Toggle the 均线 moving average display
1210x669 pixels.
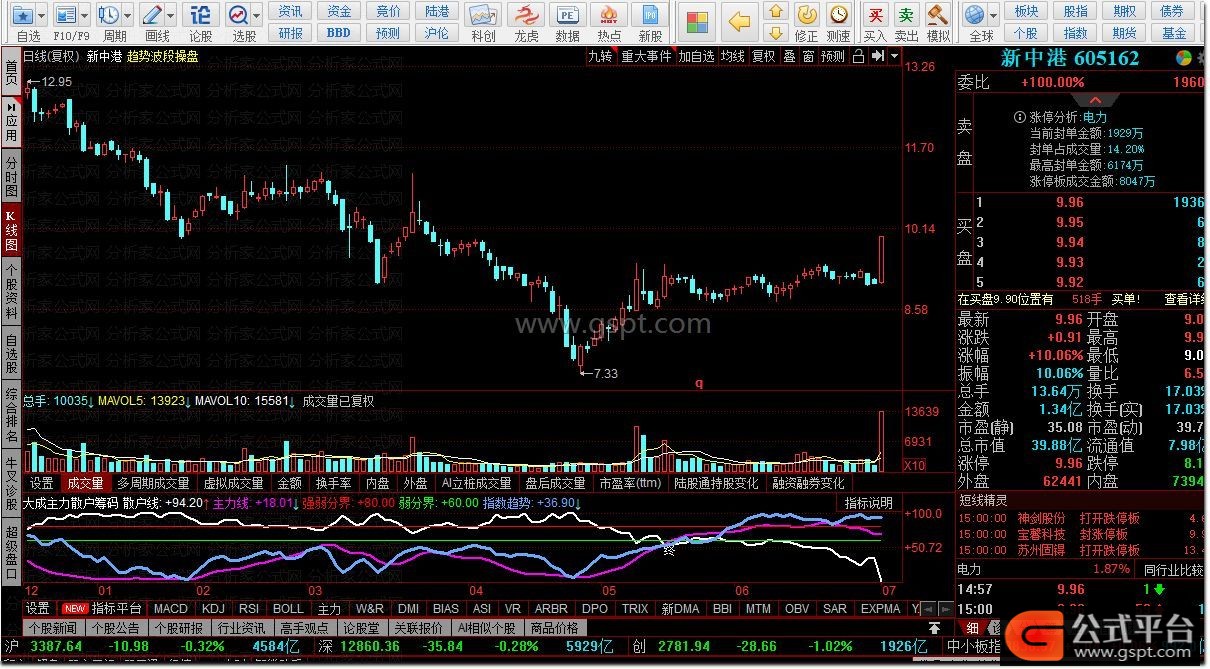pyautogui.click(x=733, y=56)
